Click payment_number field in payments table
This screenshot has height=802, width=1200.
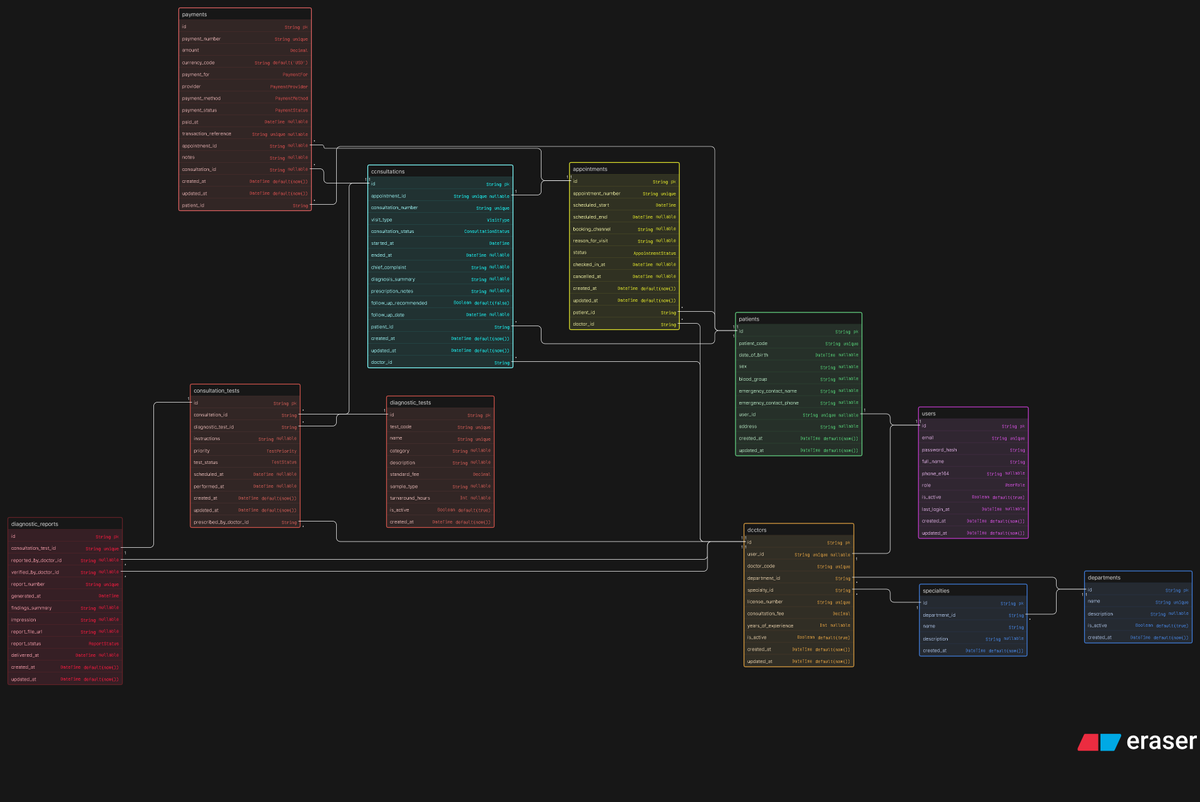point(245,39)
